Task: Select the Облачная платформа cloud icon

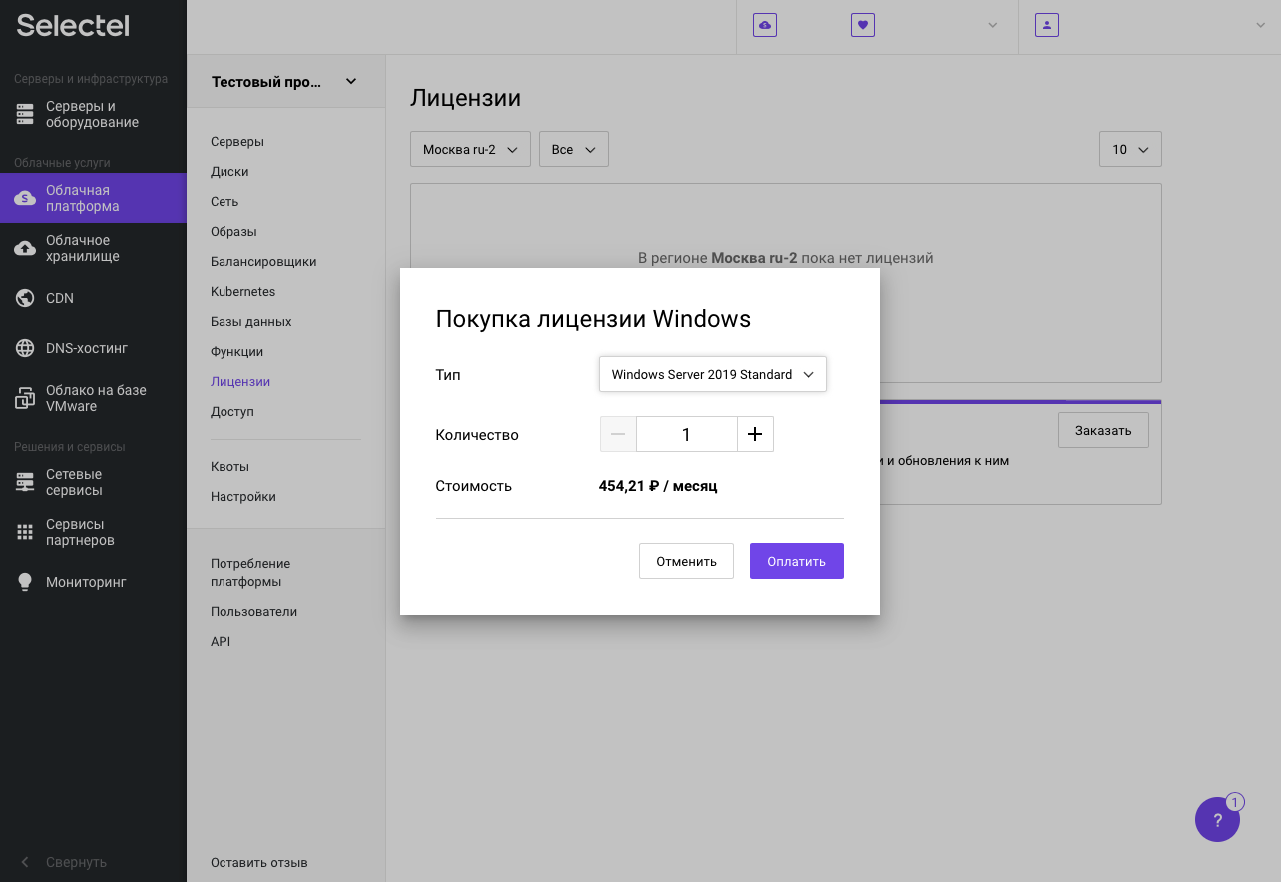Action: tap(25, 198)
